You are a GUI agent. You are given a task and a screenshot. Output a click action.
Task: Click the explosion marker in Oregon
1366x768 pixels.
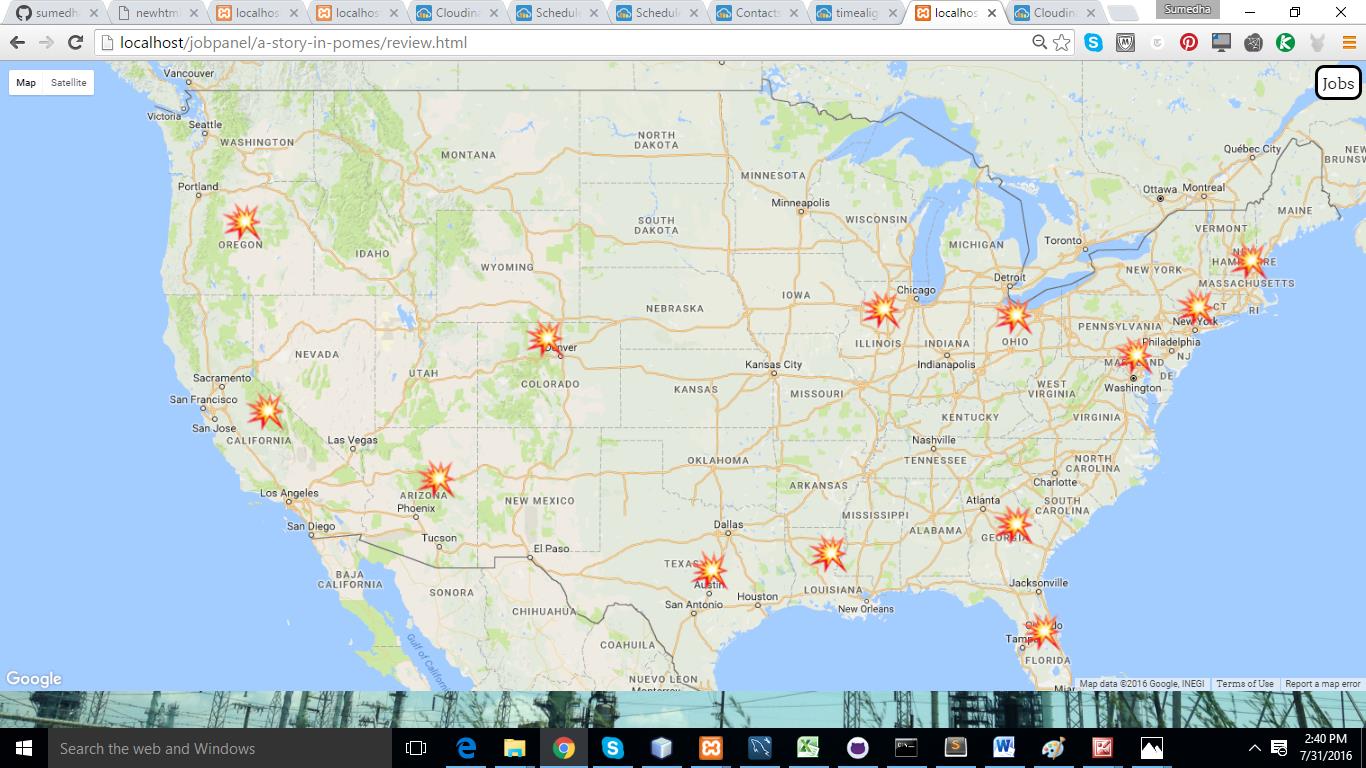(241, 221)
